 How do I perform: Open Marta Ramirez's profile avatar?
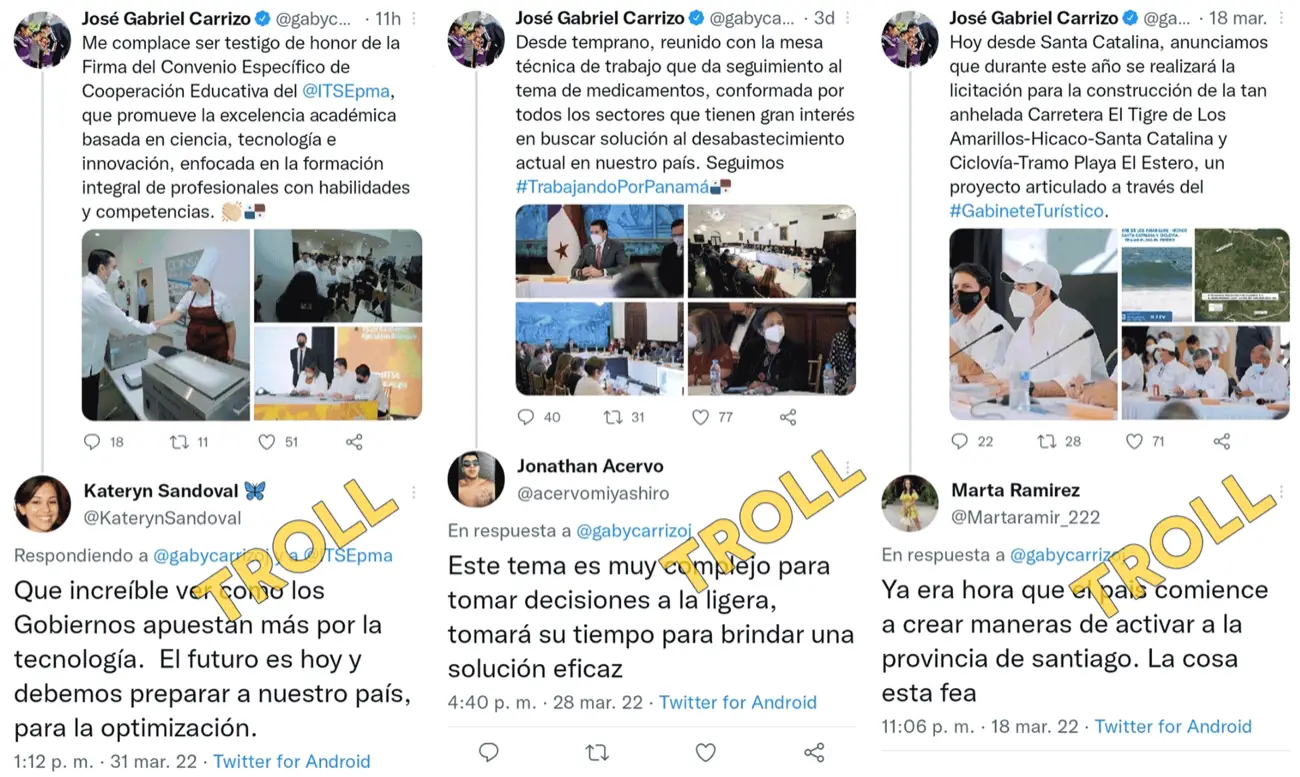(909, 504)
